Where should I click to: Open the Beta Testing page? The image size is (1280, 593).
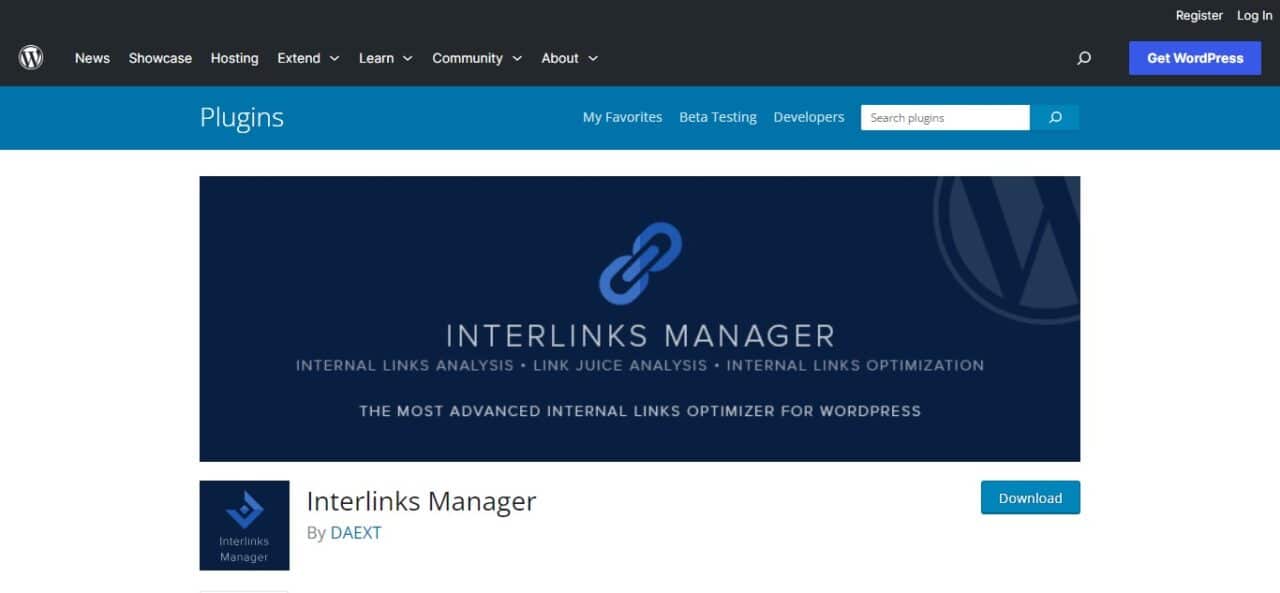click(718, 117)
